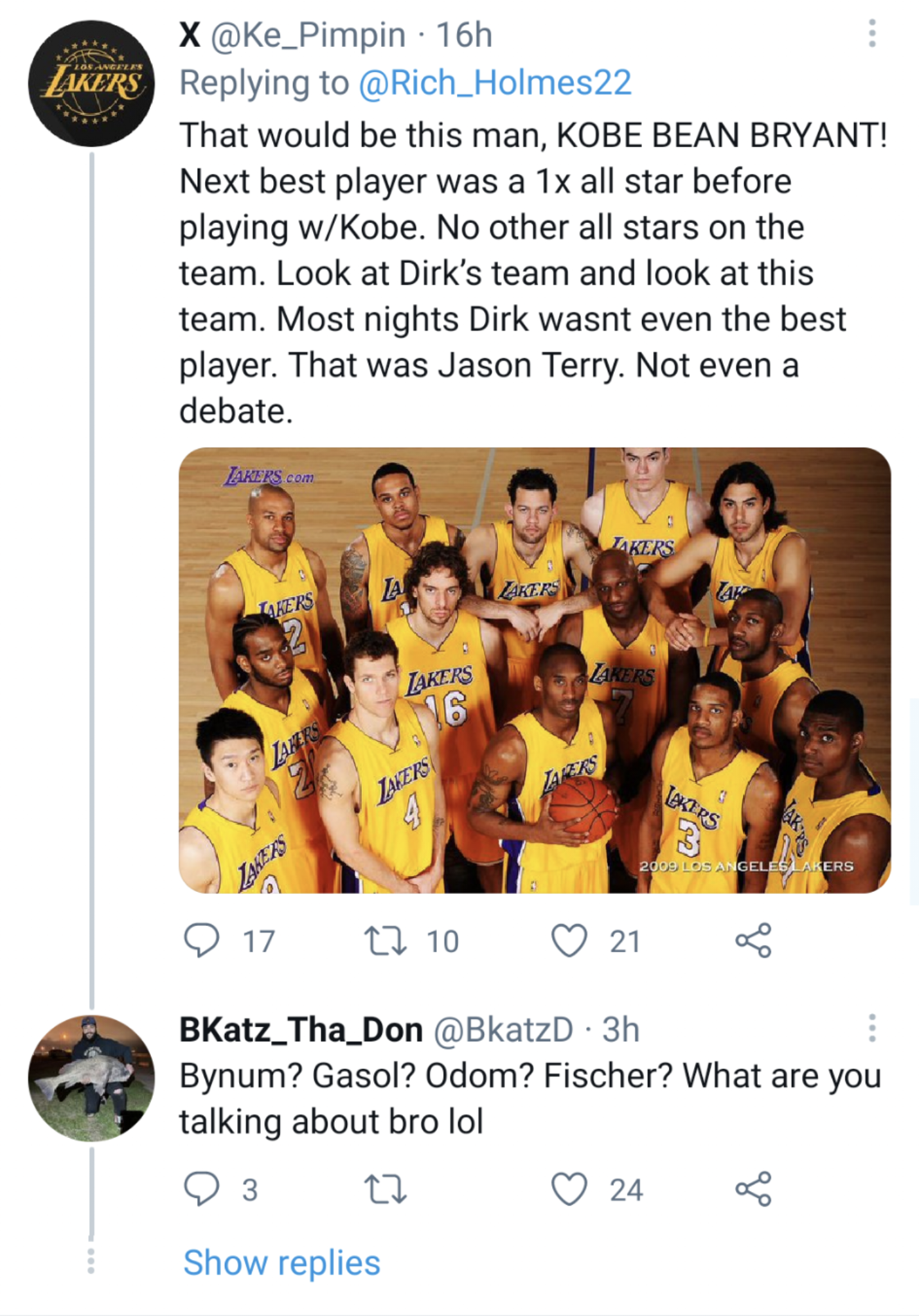Open BKatz_Tha_Don's fish profile picture
919x1316 pixels.
point(91,1078)
